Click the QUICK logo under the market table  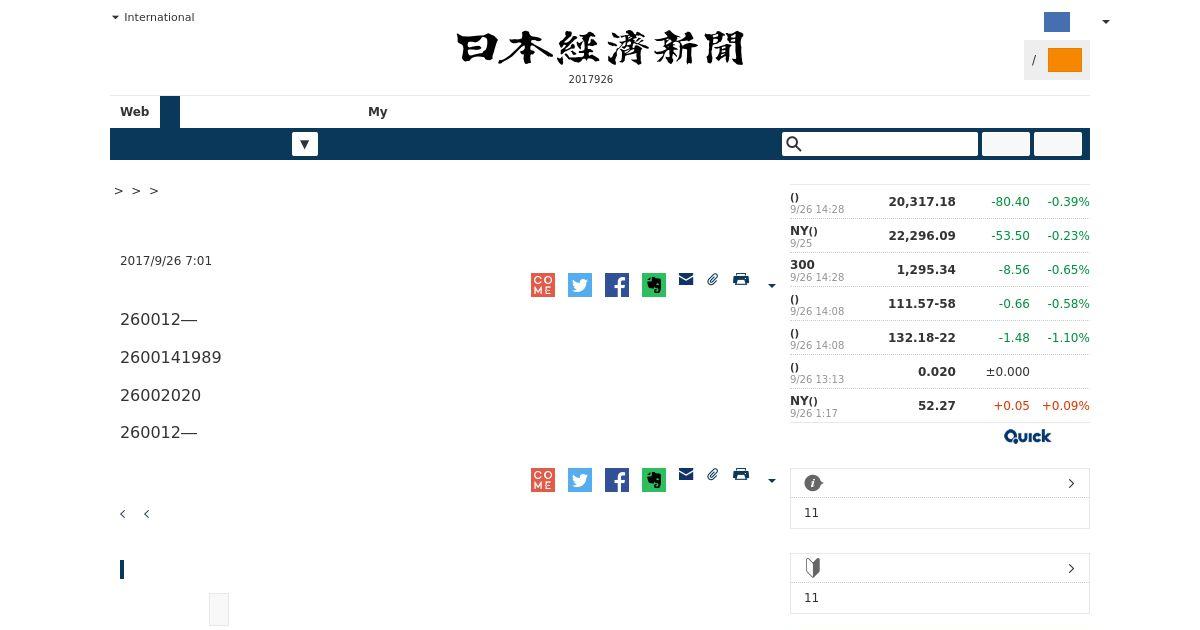click(x=1027, y=436)
